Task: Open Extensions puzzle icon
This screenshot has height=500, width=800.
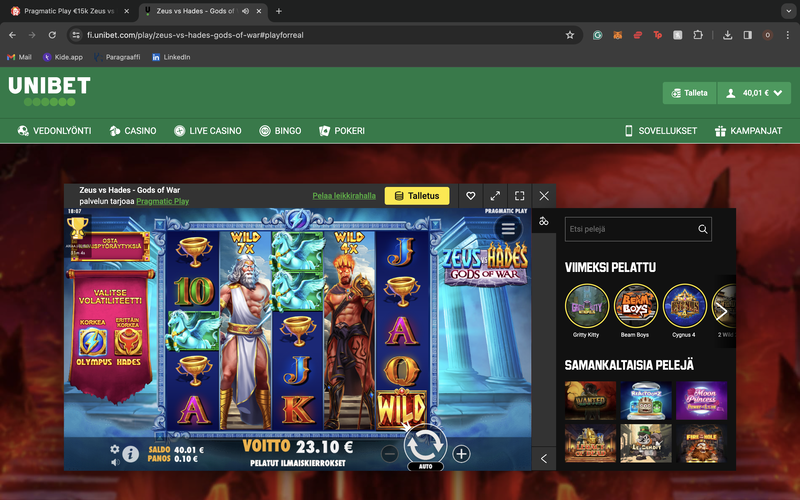Action: (698, 35)
